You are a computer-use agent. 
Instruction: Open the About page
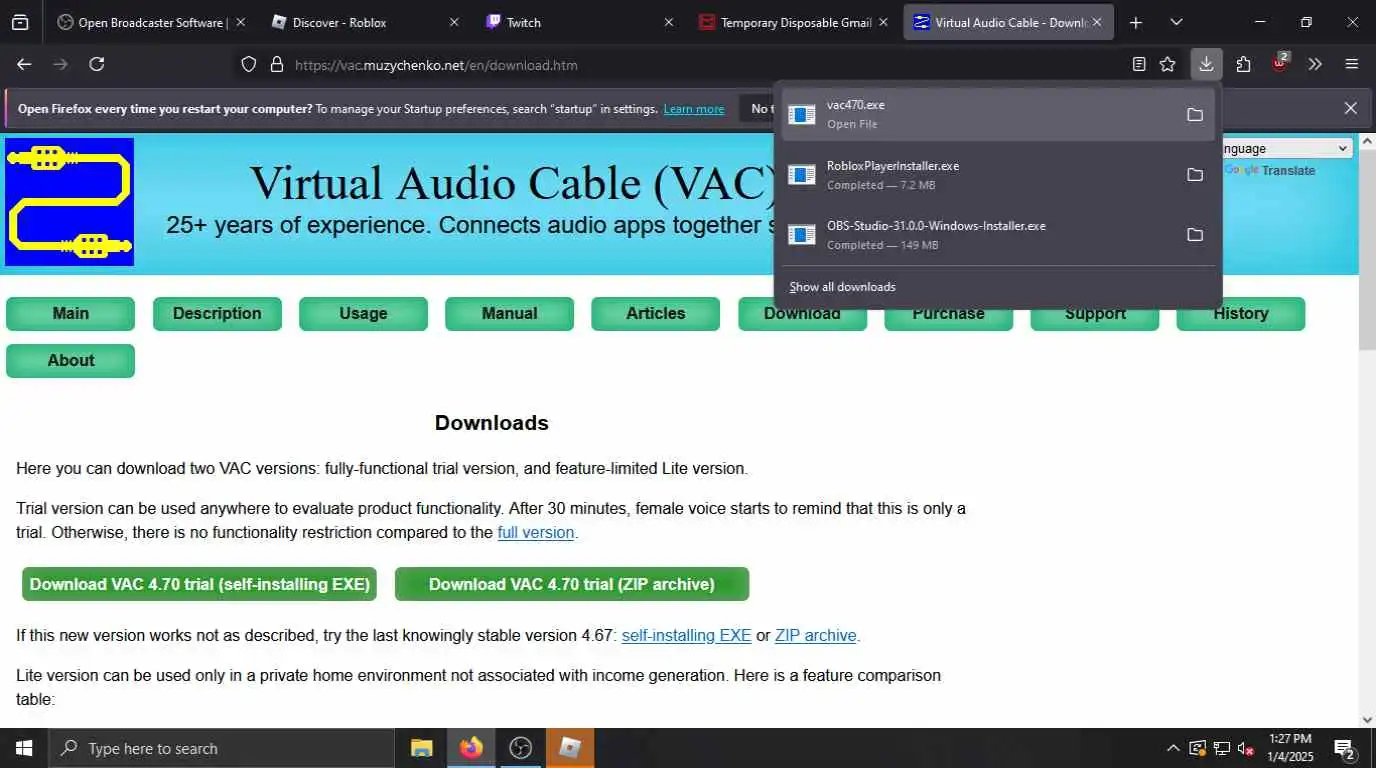click(x=70, y=360)
